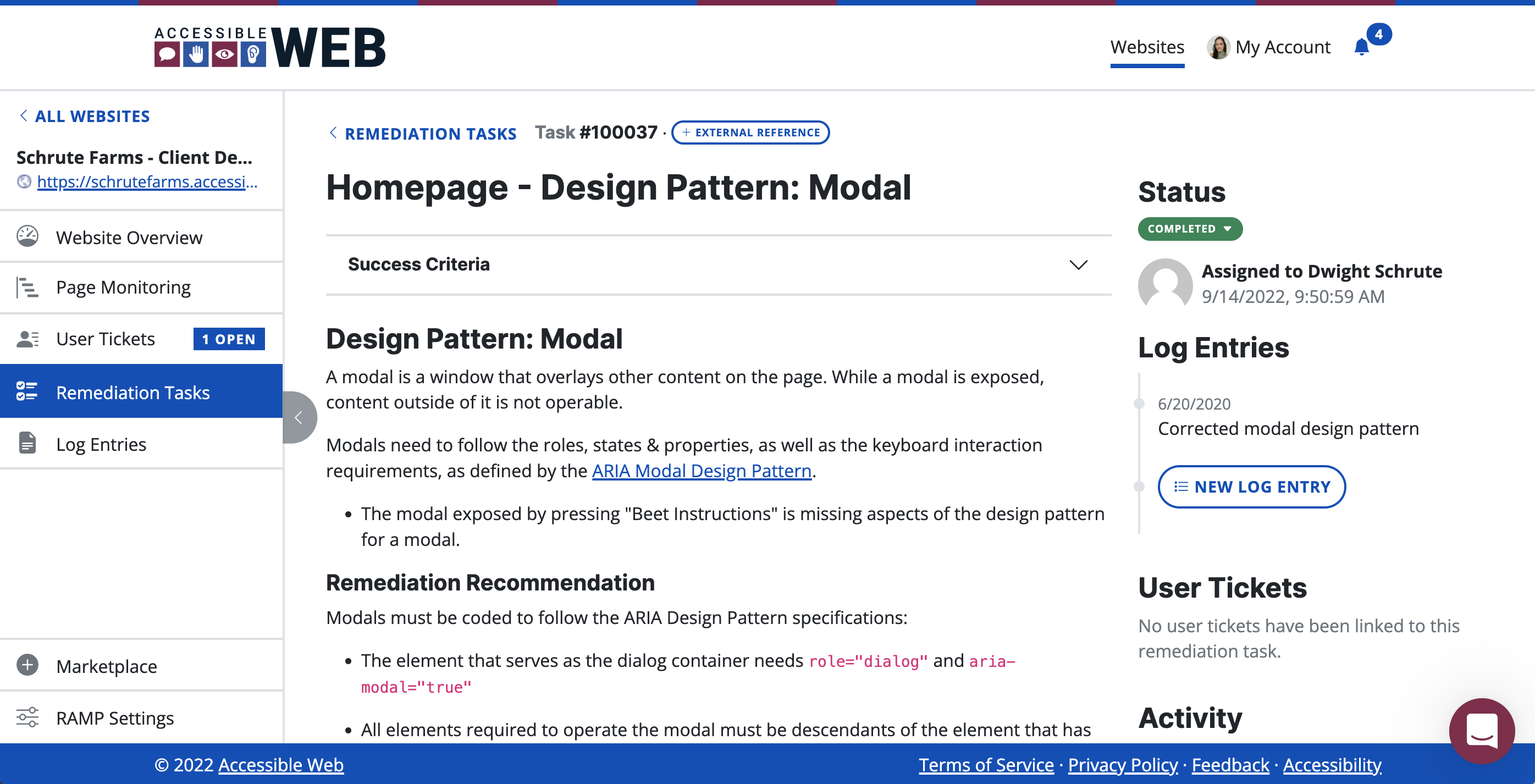
Task: Click the Log Entries document icon
Action: tap(27, 443)
